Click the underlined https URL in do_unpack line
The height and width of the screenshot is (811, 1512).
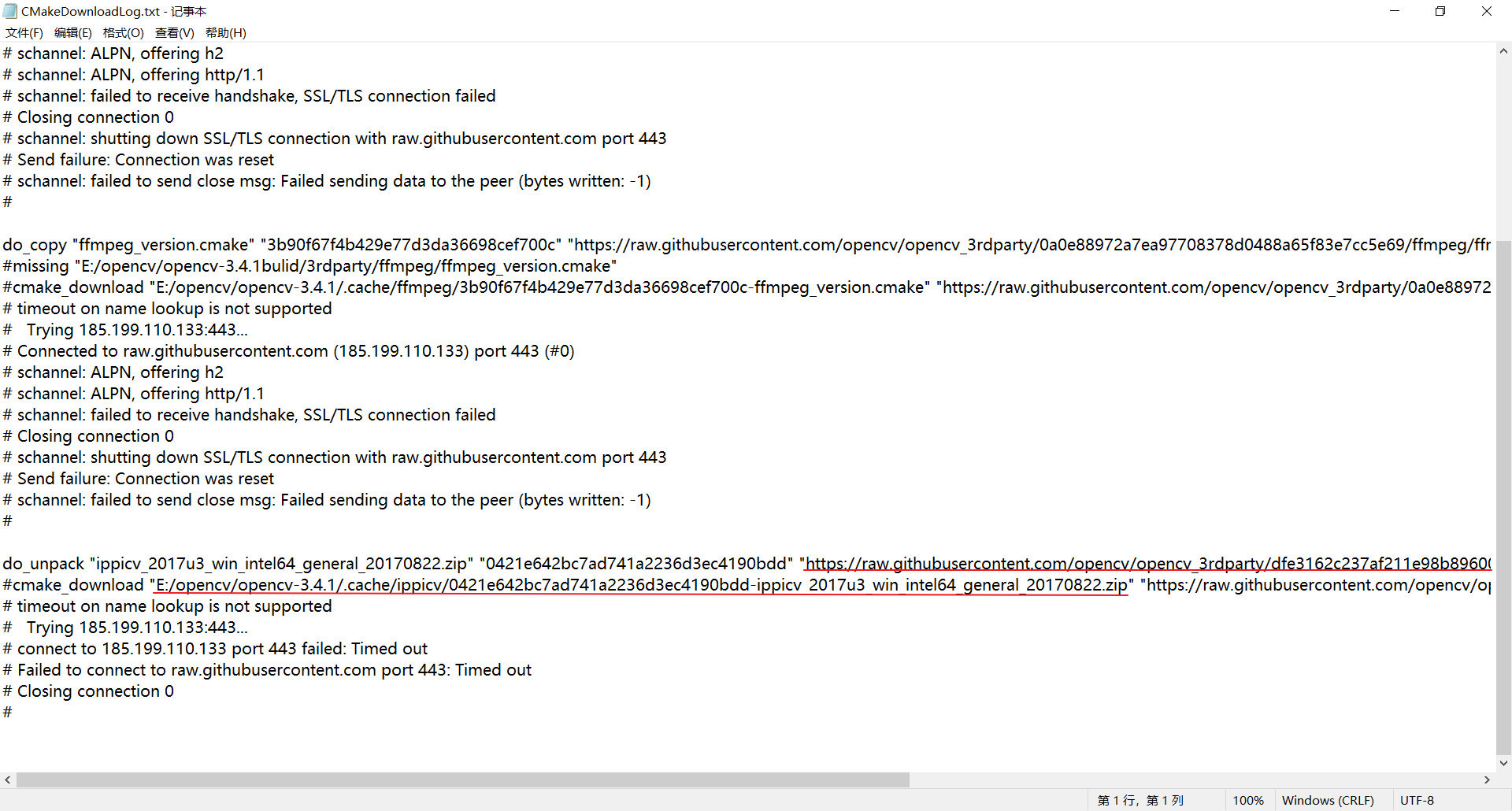1148,564
